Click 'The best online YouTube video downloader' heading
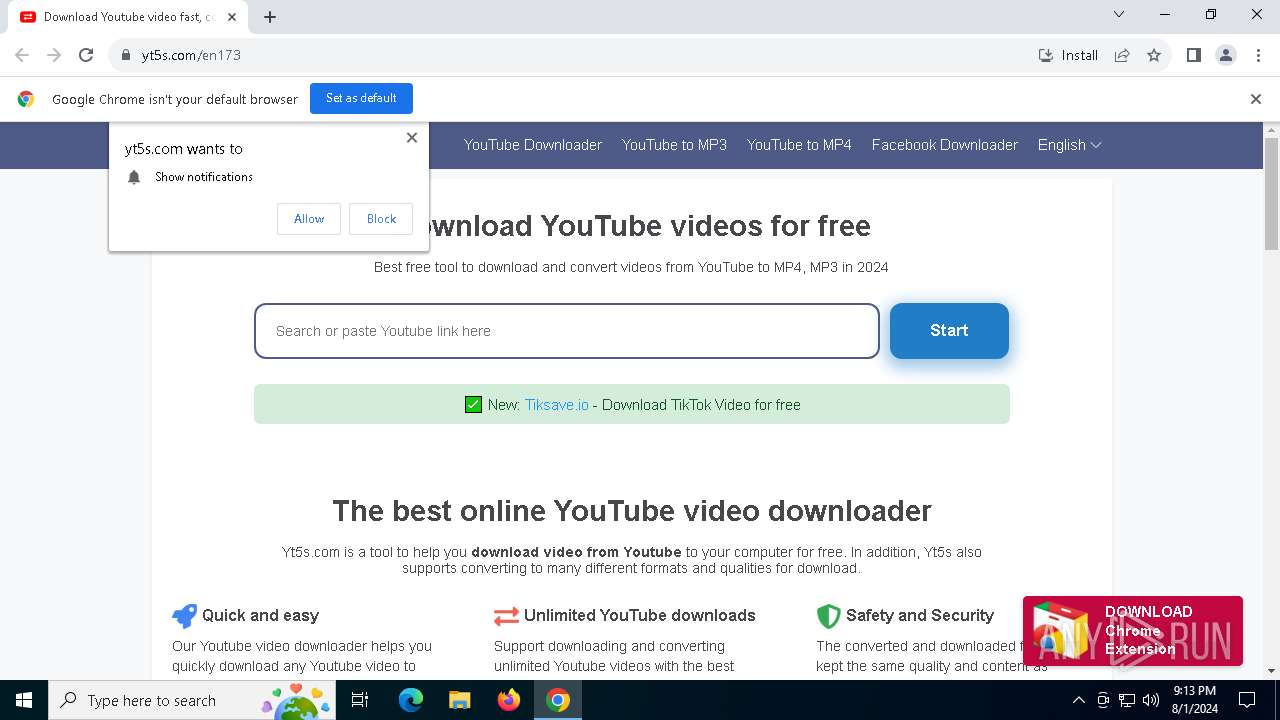The width and height of the screenshot is (1280, 720). tap(632, 511)
